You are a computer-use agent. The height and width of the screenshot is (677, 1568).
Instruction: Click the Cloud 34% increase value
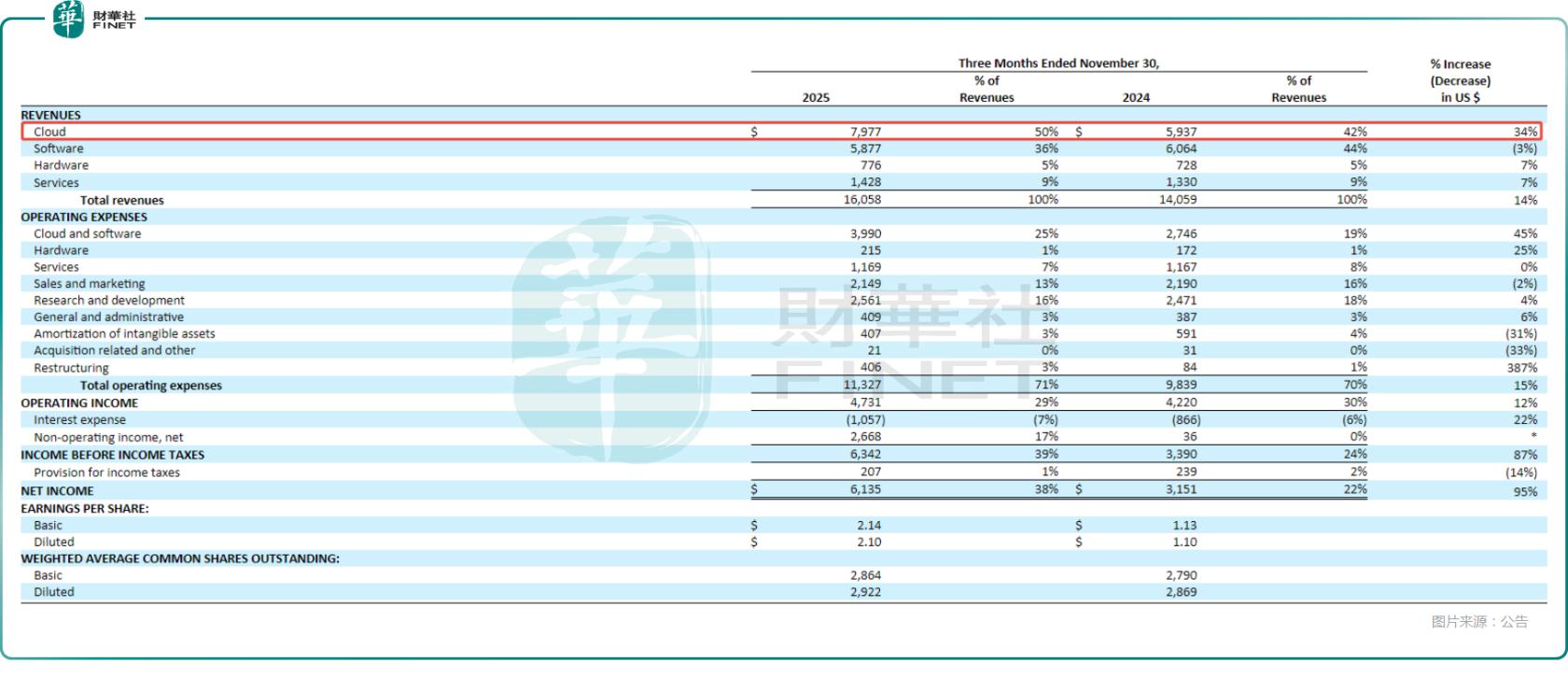click(x=1525, y=132)
